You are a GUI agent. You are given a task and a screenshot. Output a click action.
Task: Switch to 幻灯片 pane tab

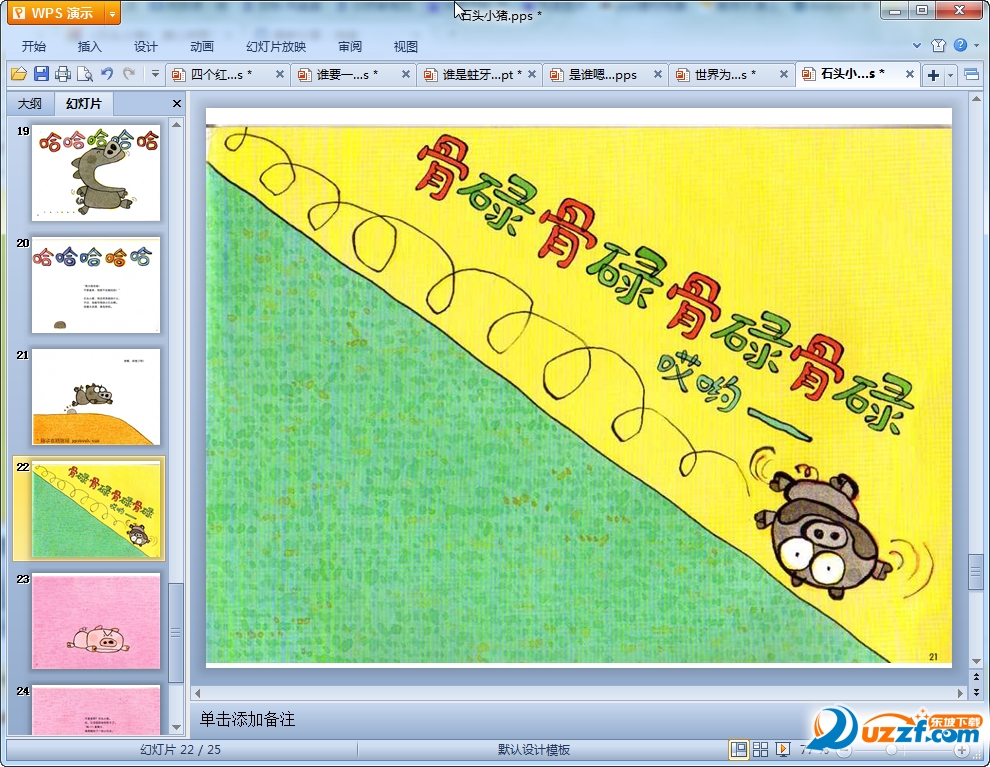(x=83, y=104)
